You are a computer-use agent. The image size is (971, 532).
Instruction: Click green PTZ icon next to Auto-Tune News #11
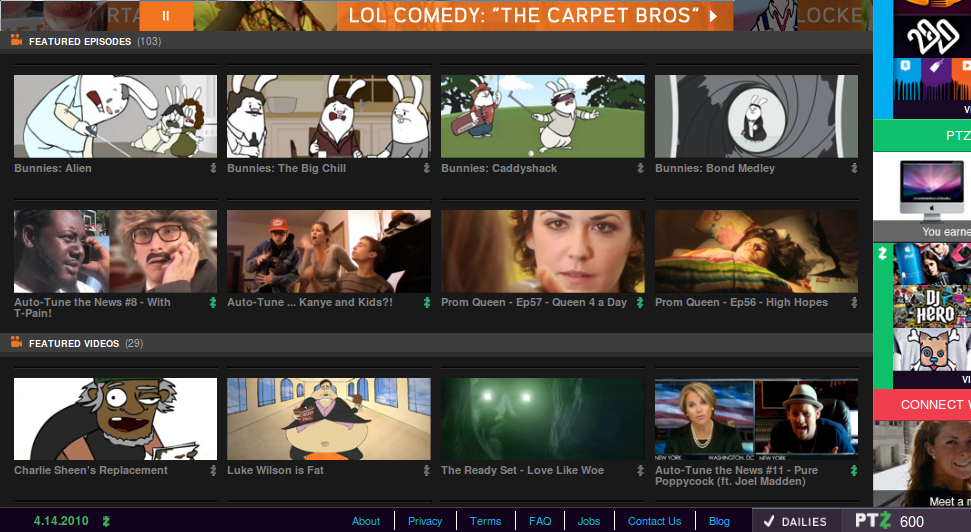click(854, 471)
